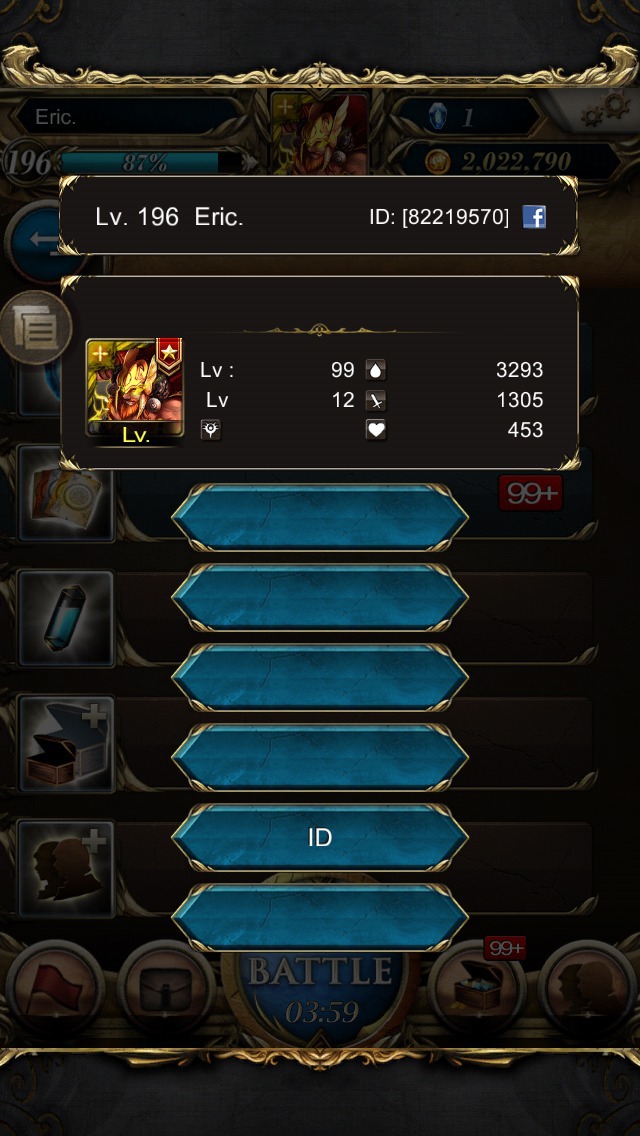Click the last blue button above BATTLE

(320, 917)
